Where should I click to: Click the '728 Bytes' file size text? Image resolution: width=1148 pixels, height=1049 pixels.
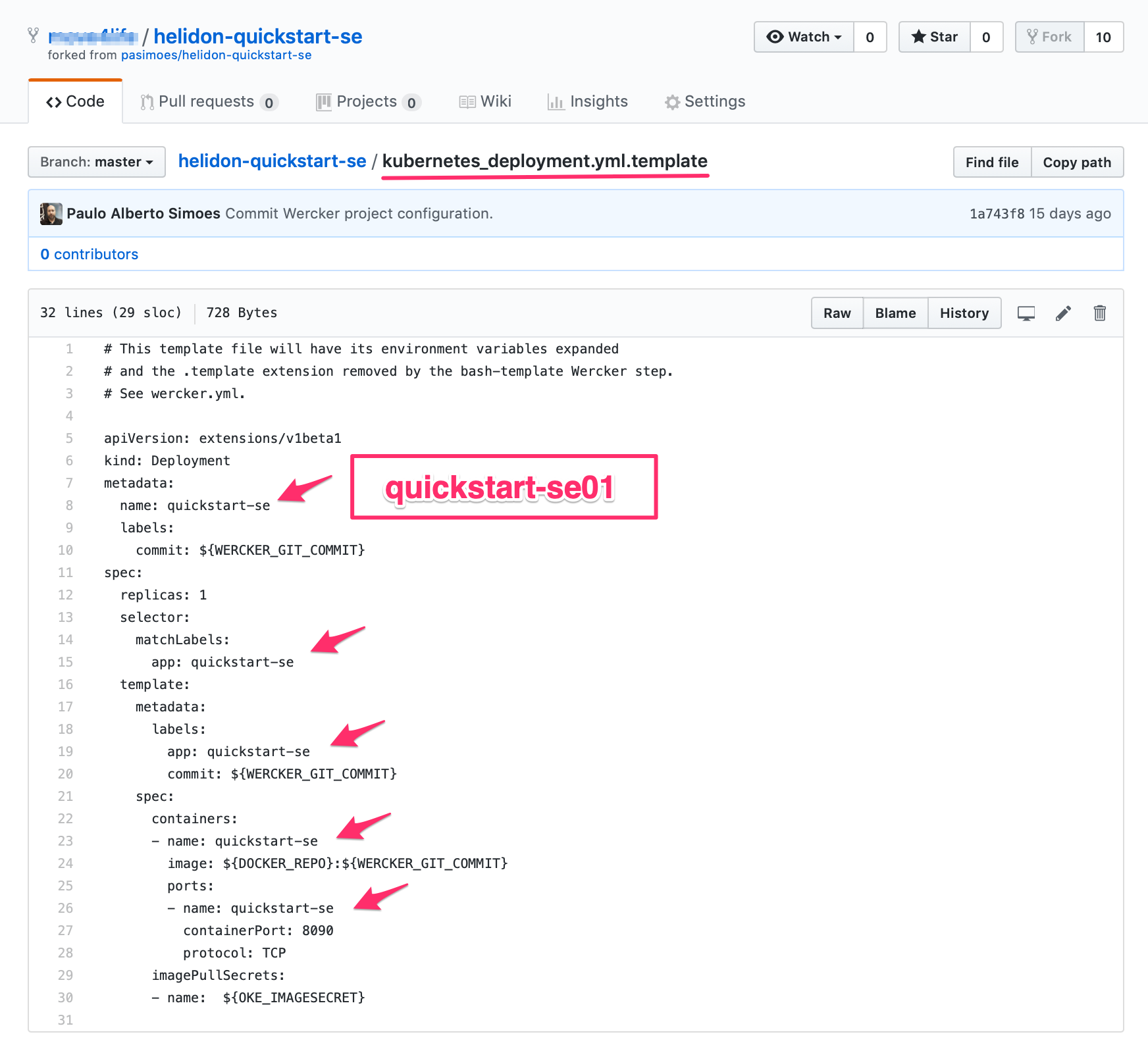point(242,313)
